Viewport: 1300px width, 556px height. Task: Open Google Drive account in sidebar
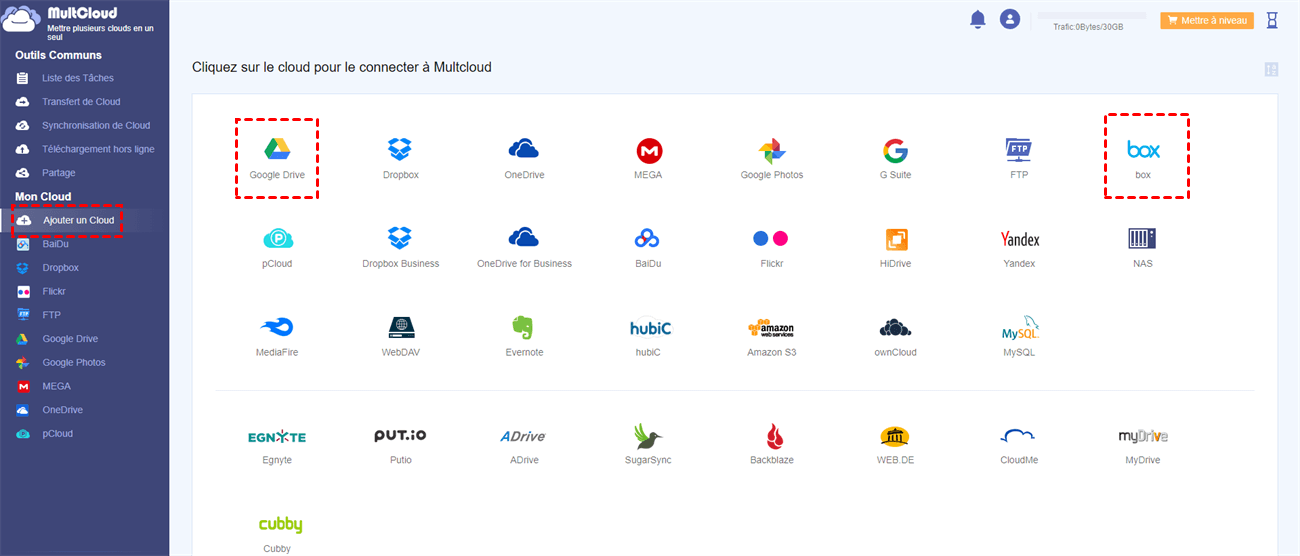pos(70,339)
